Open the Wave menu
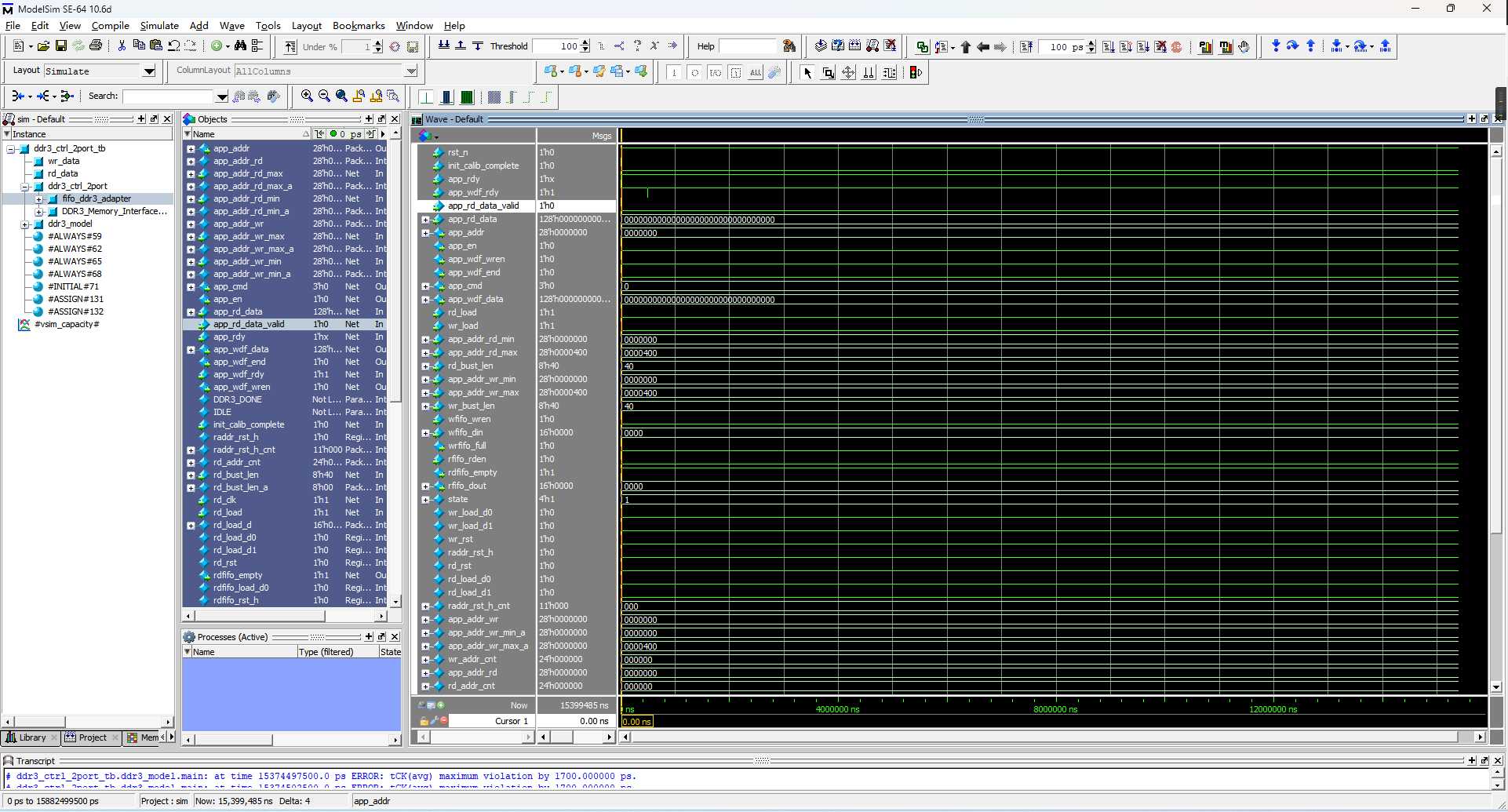Screen dimensions: 1508x812 click(231, 25)
